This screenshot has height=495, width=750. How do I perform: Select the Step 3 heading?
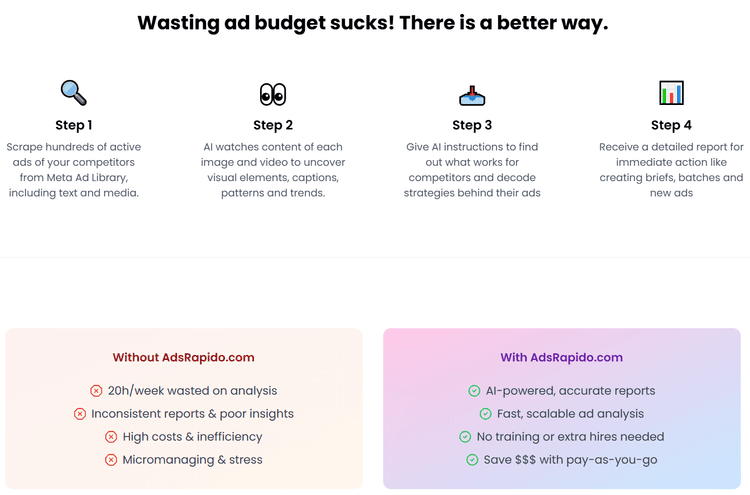click(472, 125)
